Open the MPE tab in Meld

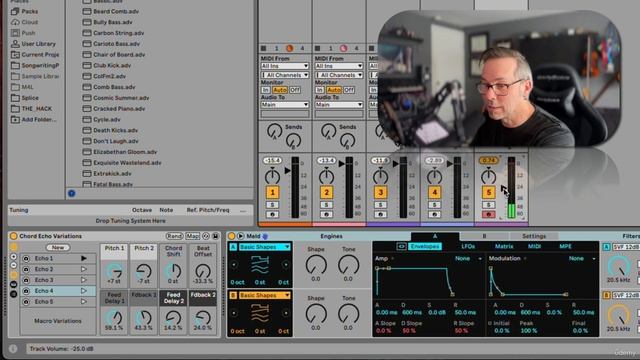565,247
